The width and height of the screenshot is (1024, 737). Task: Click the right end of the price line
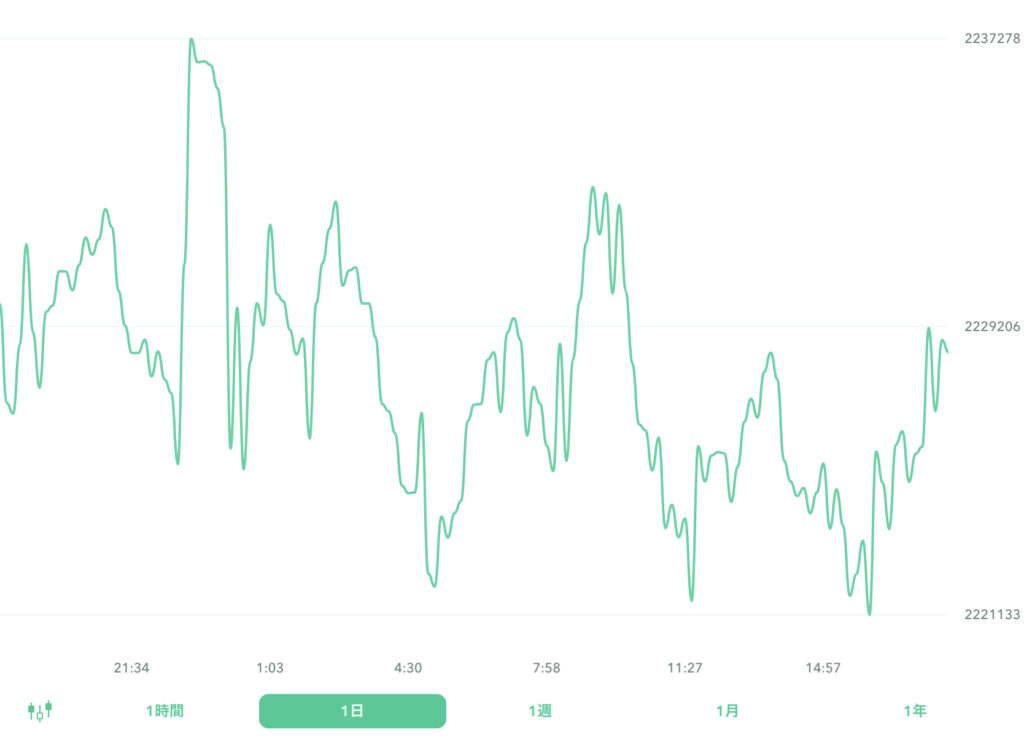click(947, 351)
